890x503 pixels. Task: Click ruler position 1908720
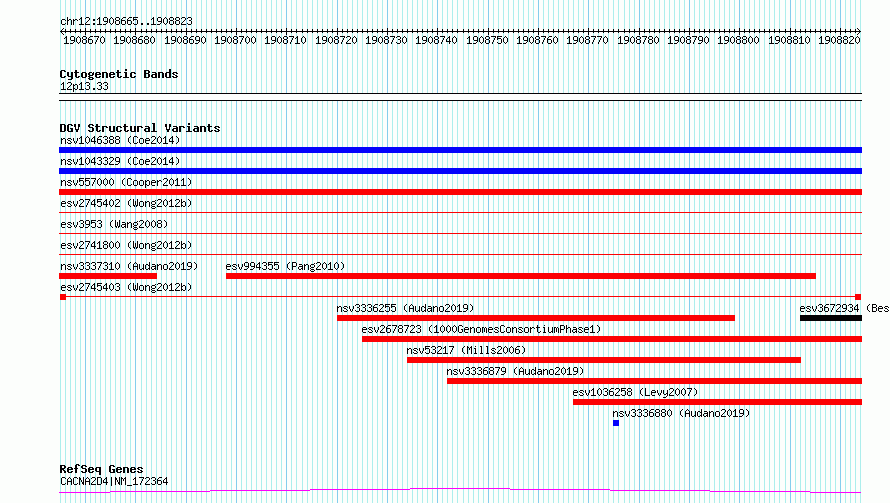point(336,40)
